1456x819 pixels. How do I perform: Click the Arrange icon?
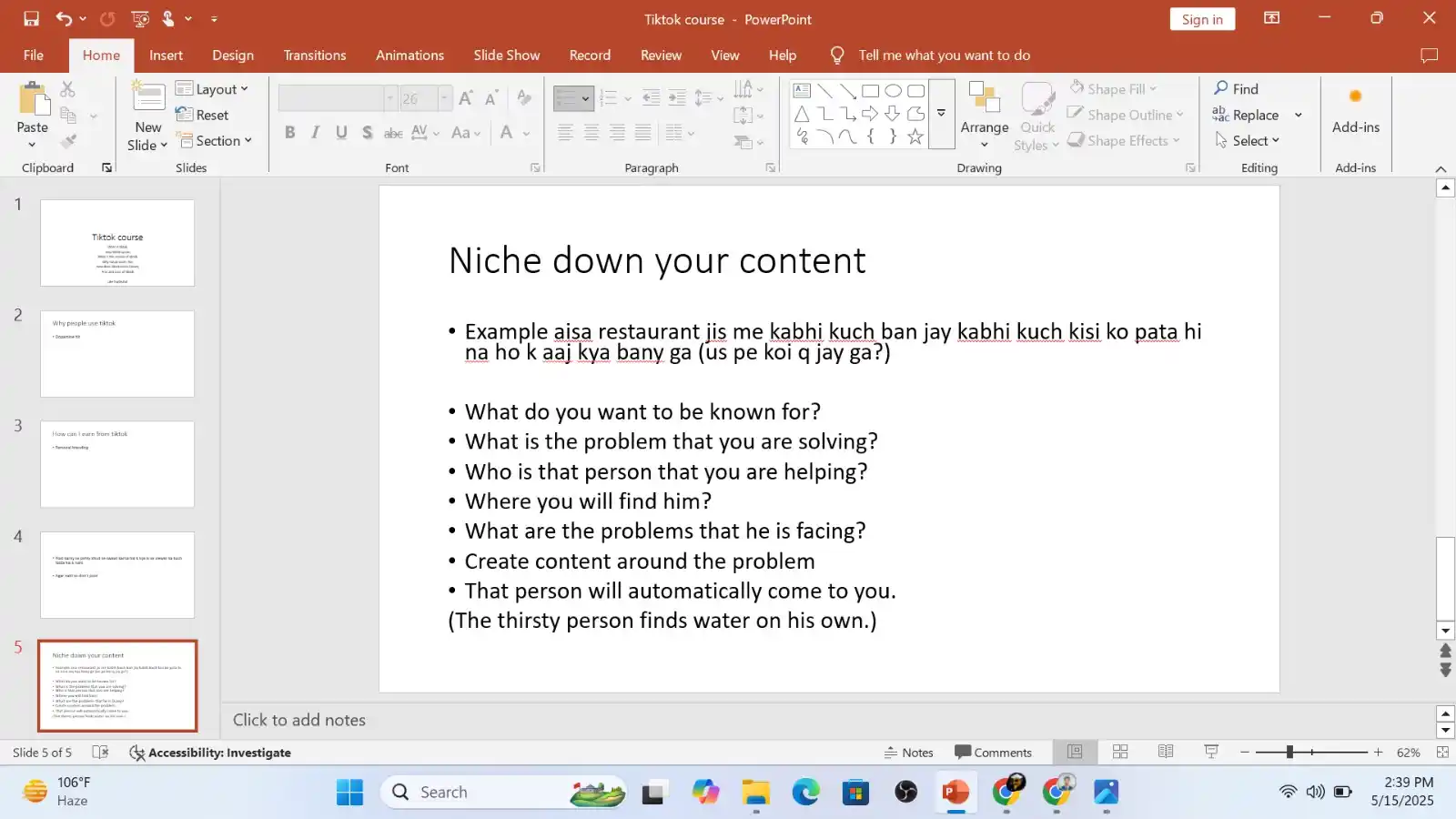[x=985, y=98]
